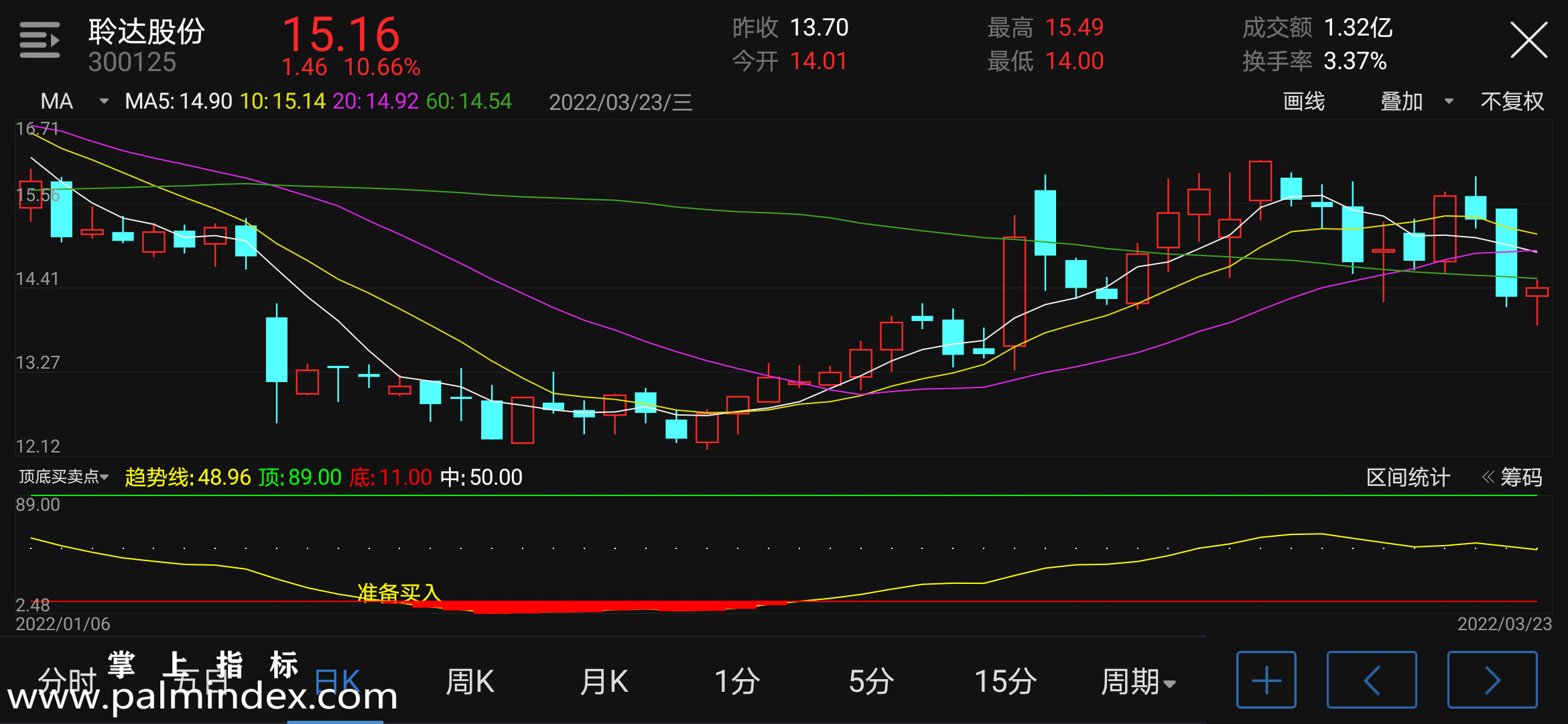Click the 16.71 price axis label
Image resolution: width=1568 pixels, height=724 pixels.
click(38, 128)
